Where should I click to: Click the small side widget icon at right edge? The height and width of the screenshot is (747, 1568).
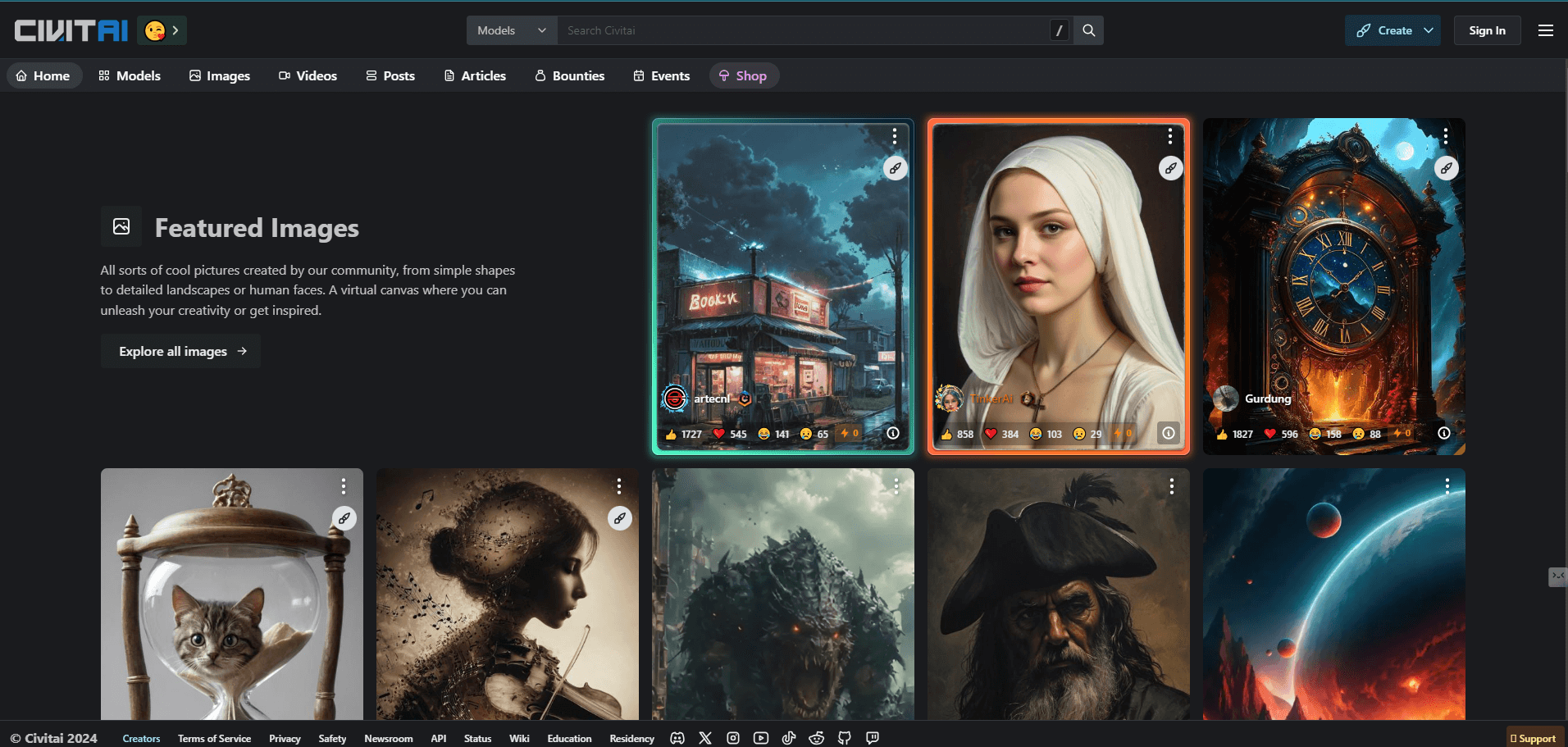pos(1557,576)
